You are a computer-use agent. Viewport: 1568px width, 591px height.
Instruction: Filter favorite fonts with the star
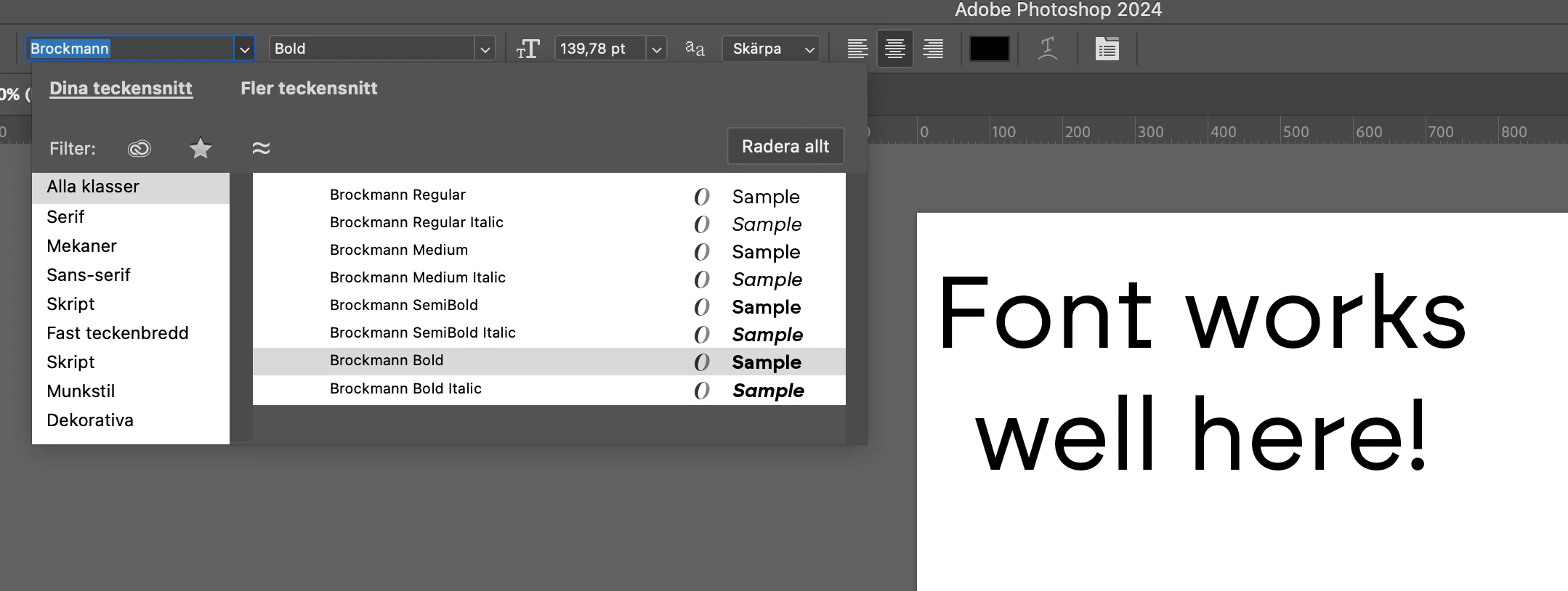click(201, 148)
